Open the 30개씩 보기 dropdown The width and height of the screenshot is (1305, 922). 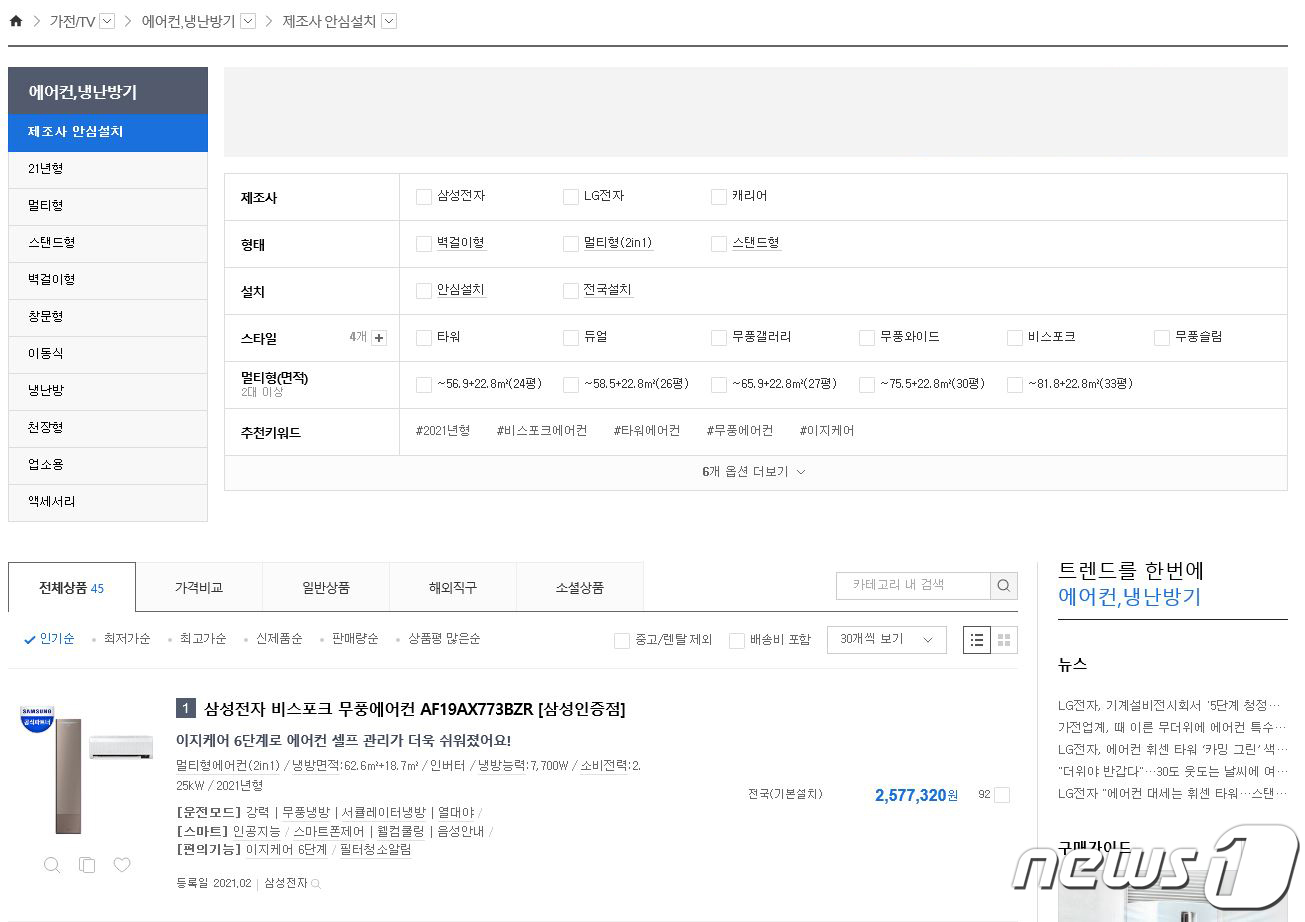pos(887,640)
